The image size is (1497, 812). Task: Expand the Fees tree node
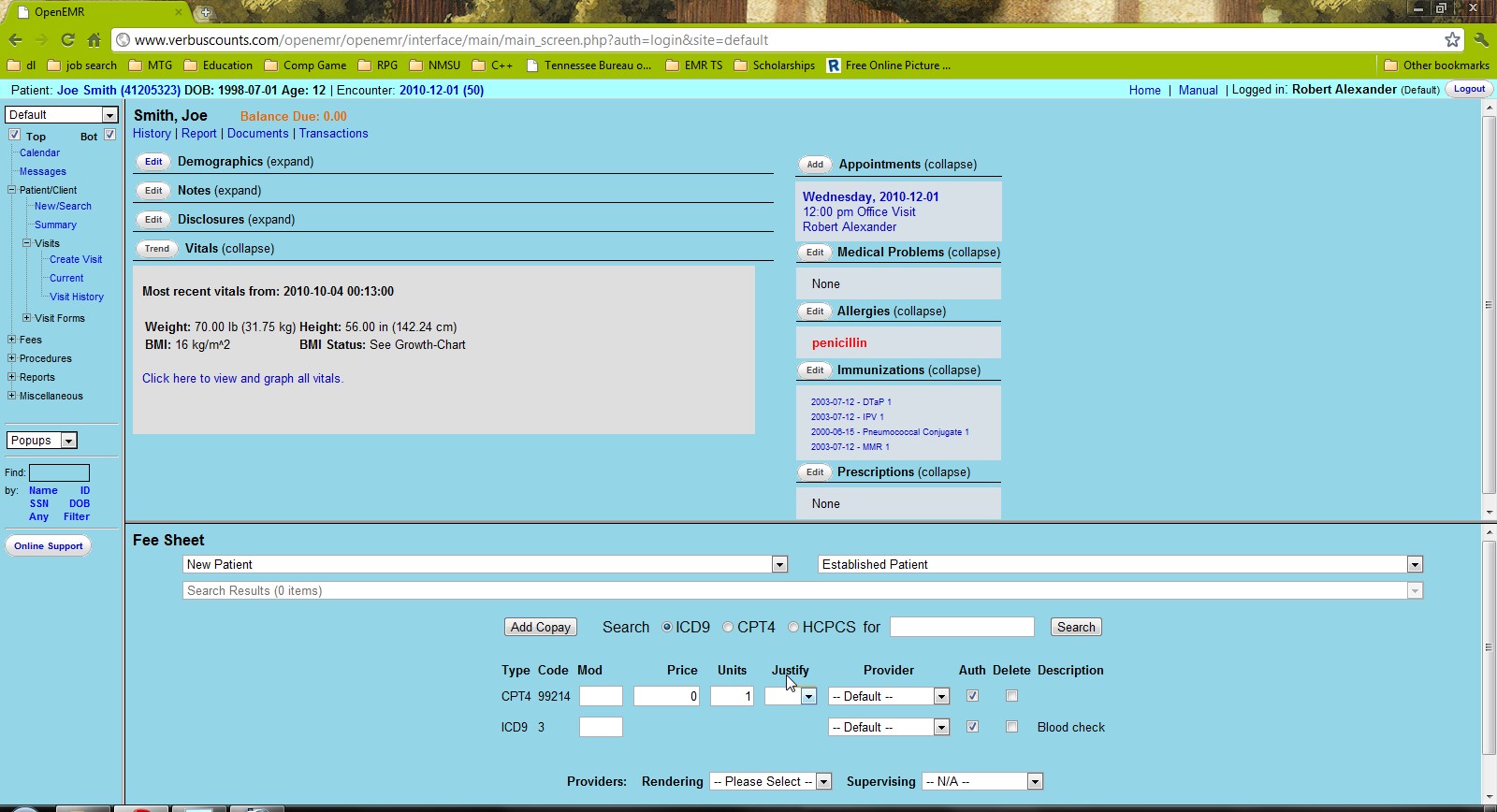pyautogui.click(x=11, y=340)
